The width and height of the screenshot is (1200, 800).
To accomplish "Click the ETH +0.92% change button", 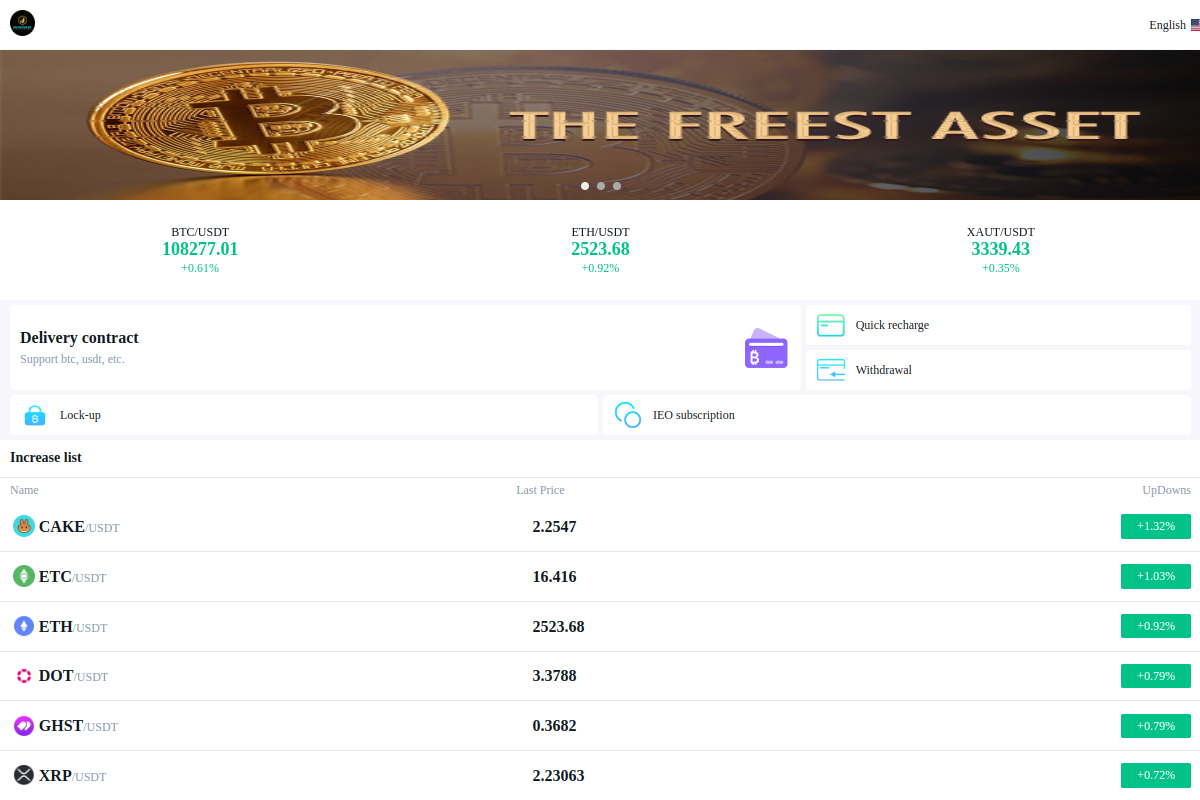I will 1156,626.
